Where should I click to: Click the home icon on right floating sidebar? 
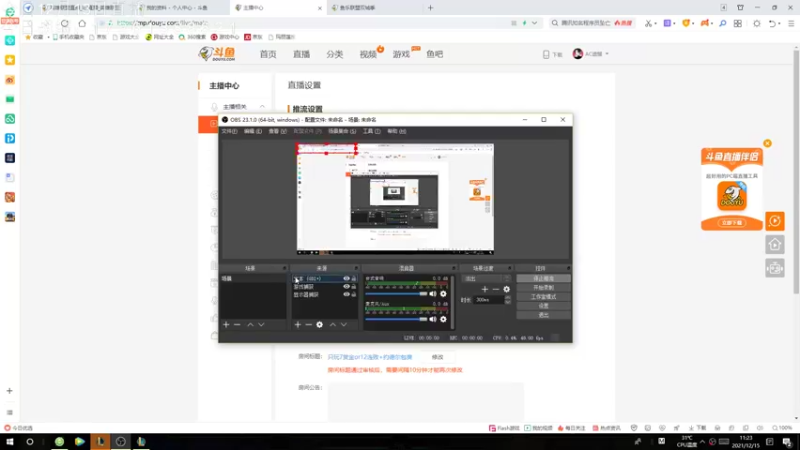774,244
